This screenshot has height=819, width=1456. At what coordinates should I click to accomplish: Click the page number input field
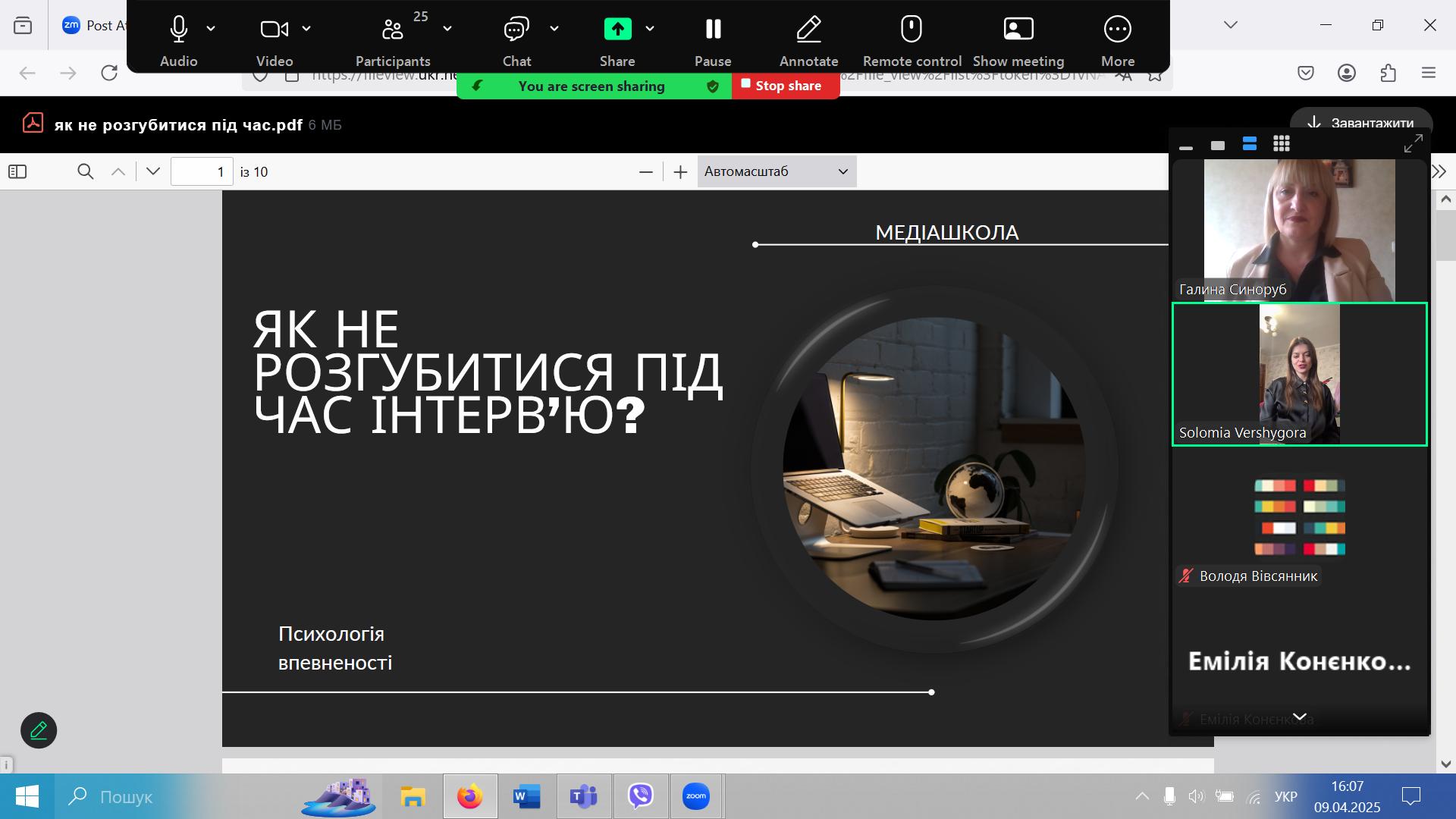tap(202, 171)
